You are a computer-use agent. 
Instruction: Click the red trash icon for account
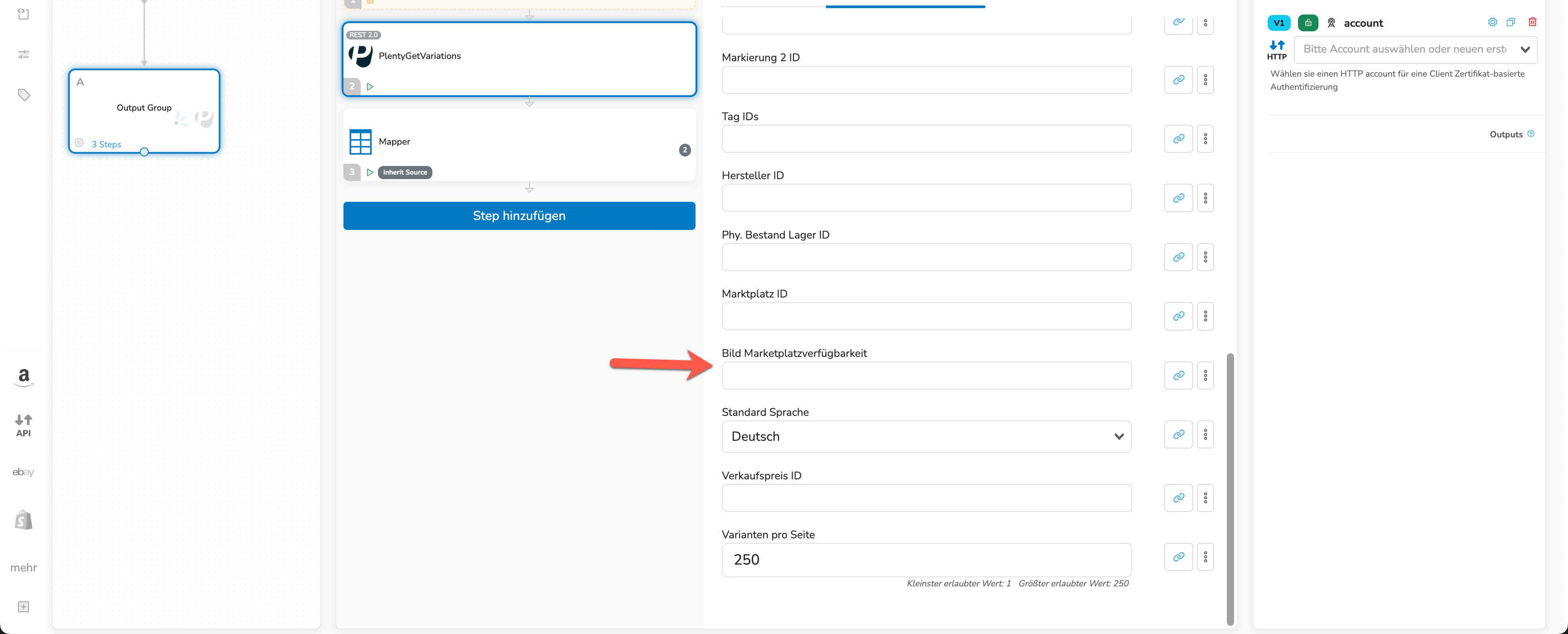click(x=1532, y=23)
